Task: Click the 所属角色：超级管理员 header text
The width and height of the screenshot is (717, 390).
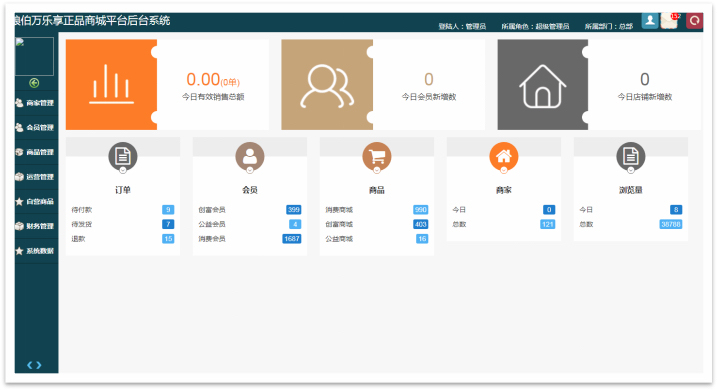Action: tap(535, 27)
